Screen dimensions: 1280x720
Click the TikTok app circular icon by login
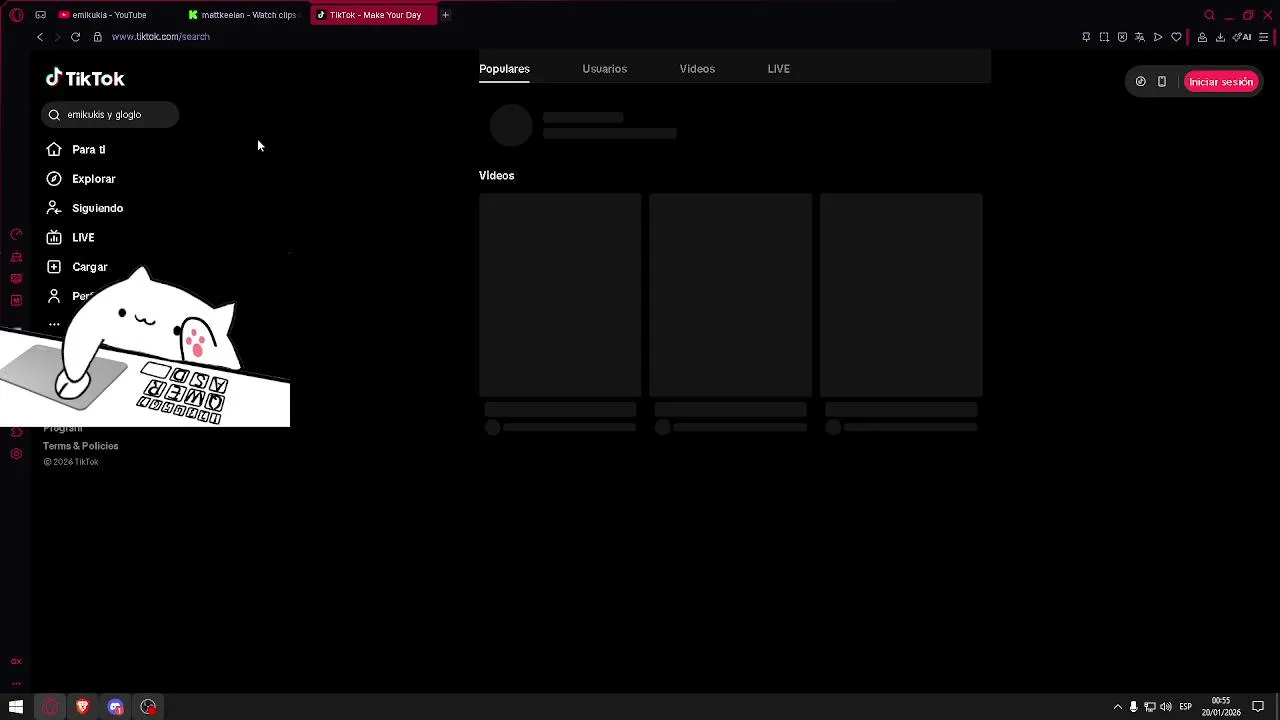[x=1140, y=82]
